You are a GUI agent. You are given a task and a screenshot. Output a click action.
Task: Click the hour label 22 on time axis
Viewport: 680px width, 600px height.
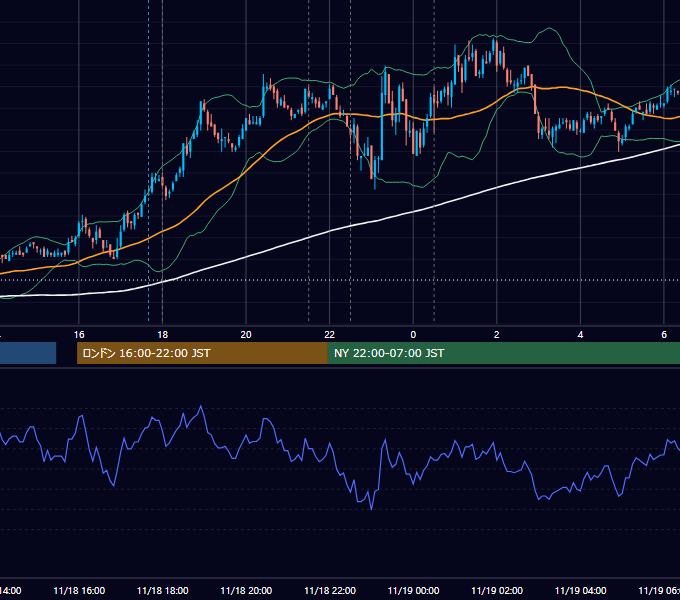pos(330,335)
